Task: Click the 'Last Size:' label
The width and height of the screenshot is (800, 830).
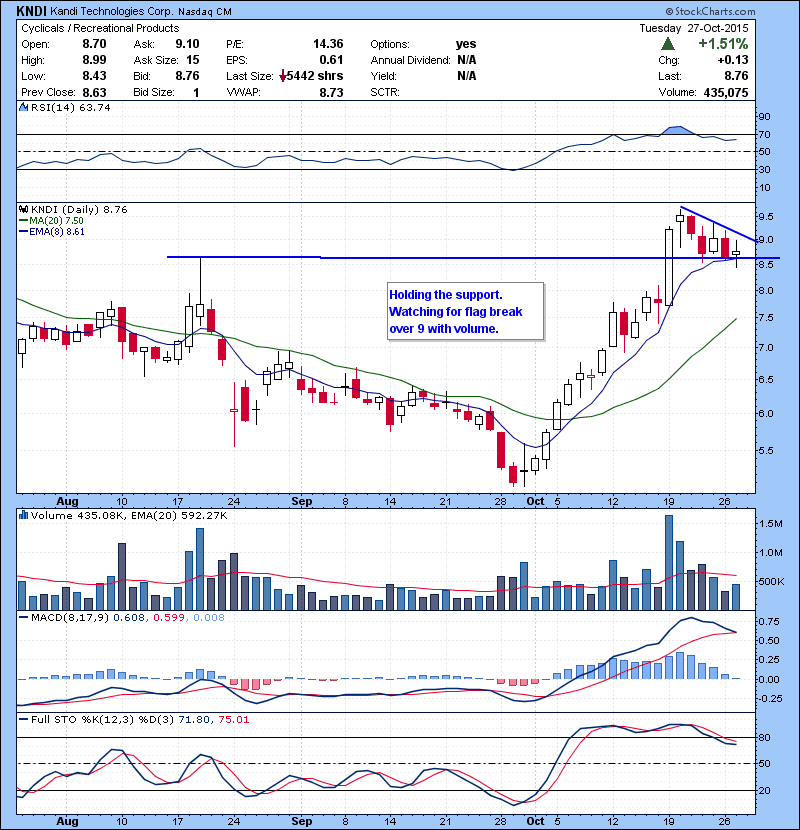Action: (250, 76)
